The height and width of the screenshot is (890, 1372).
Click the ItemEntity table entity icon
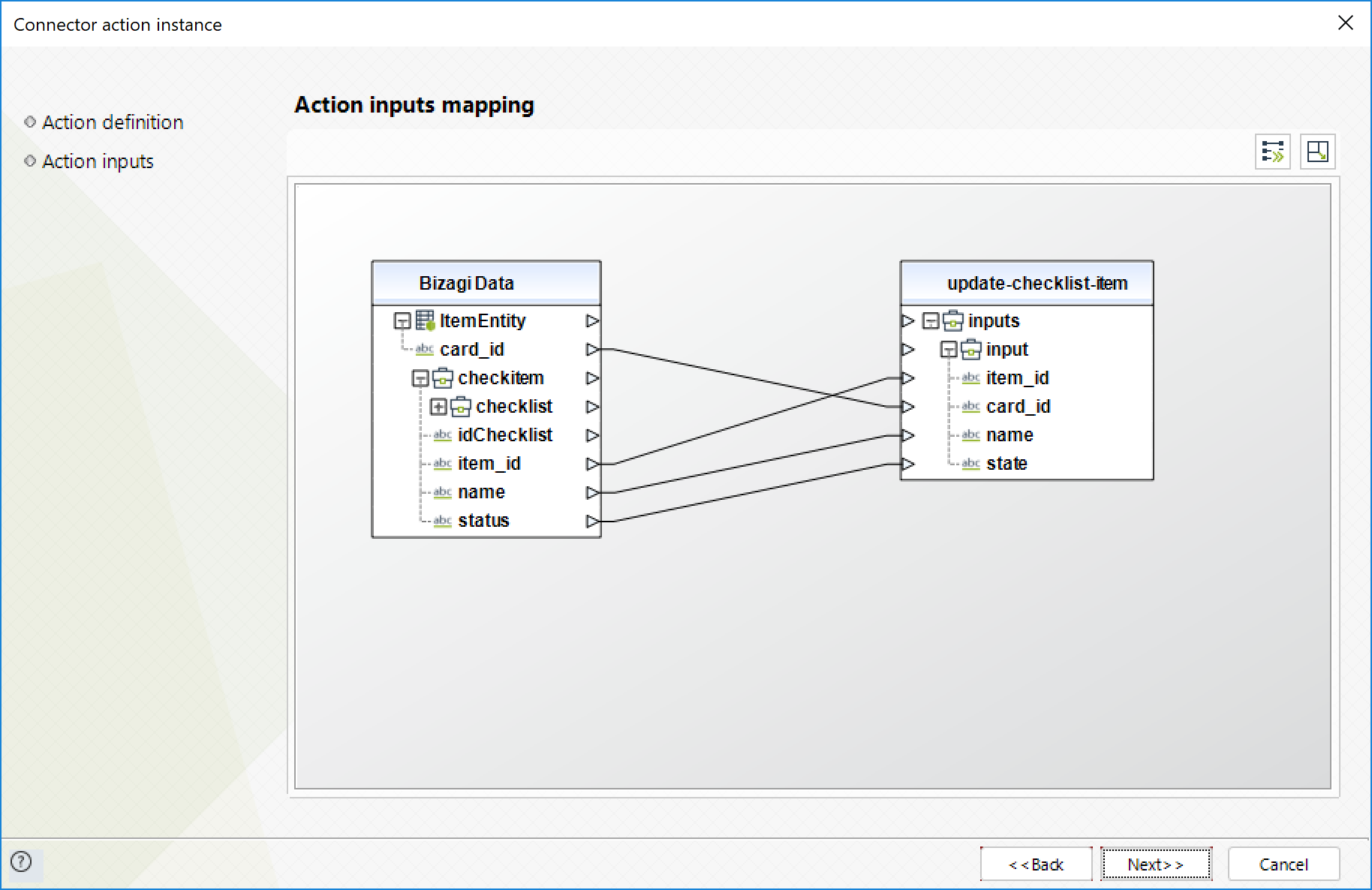point(426,320)
